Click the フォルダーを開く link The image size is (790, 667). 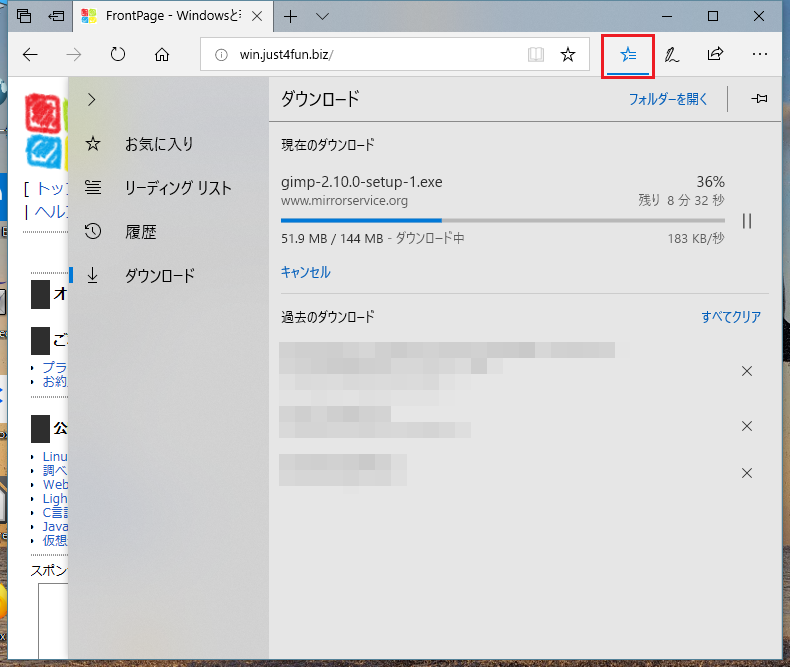[668, 99]
